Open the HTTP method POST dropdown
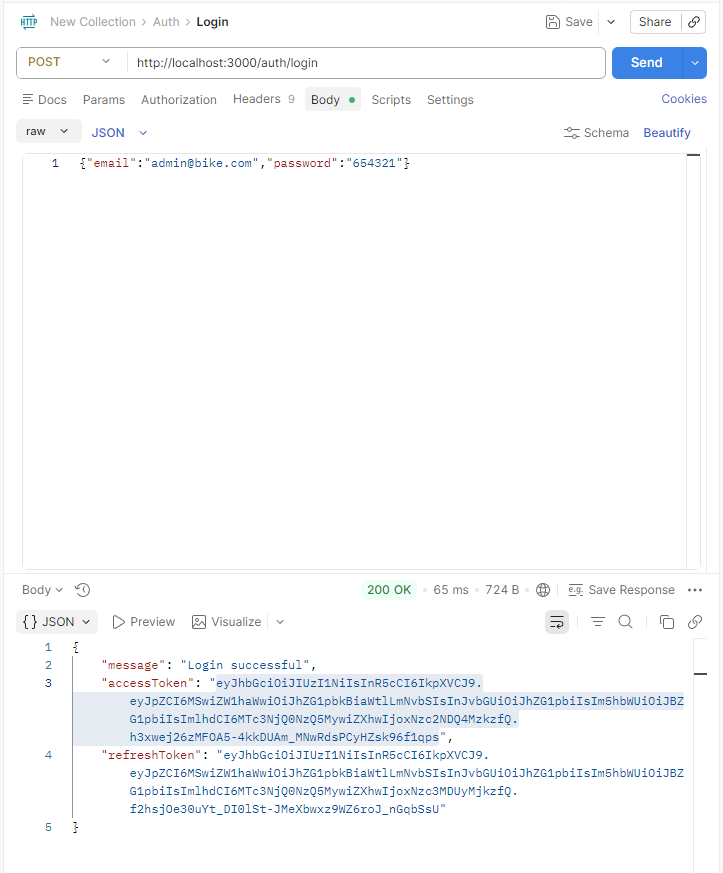The height and width of the screenshot is (873, 723). tap(70, 62)
